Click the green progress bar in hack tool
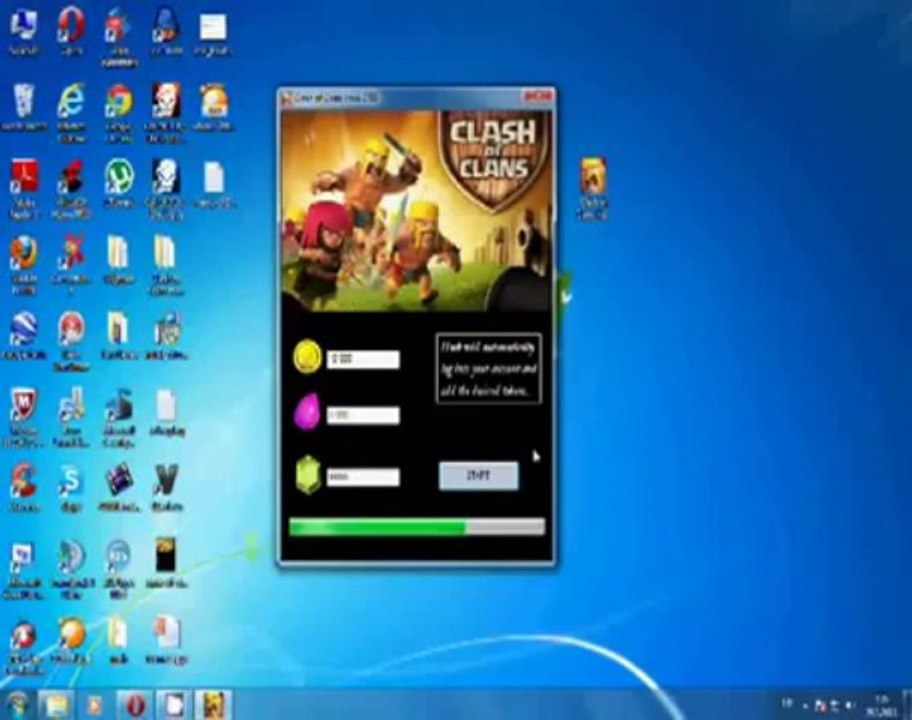The width and height of the screenshot is (912, 720). point(417,527)
